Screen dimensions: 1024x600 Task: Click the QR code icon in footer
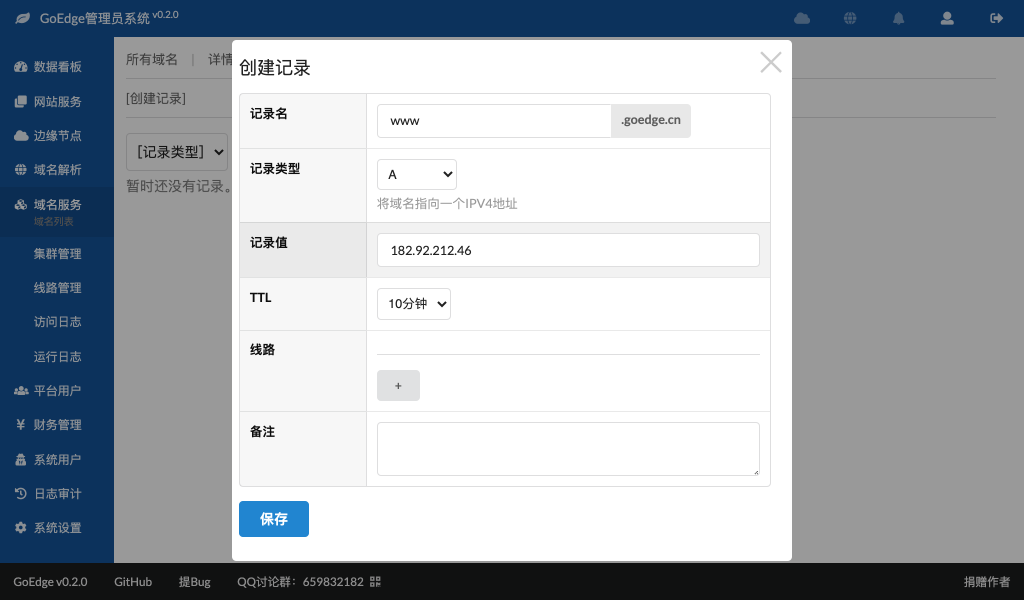pyautogui.click(x=376, y=582)
